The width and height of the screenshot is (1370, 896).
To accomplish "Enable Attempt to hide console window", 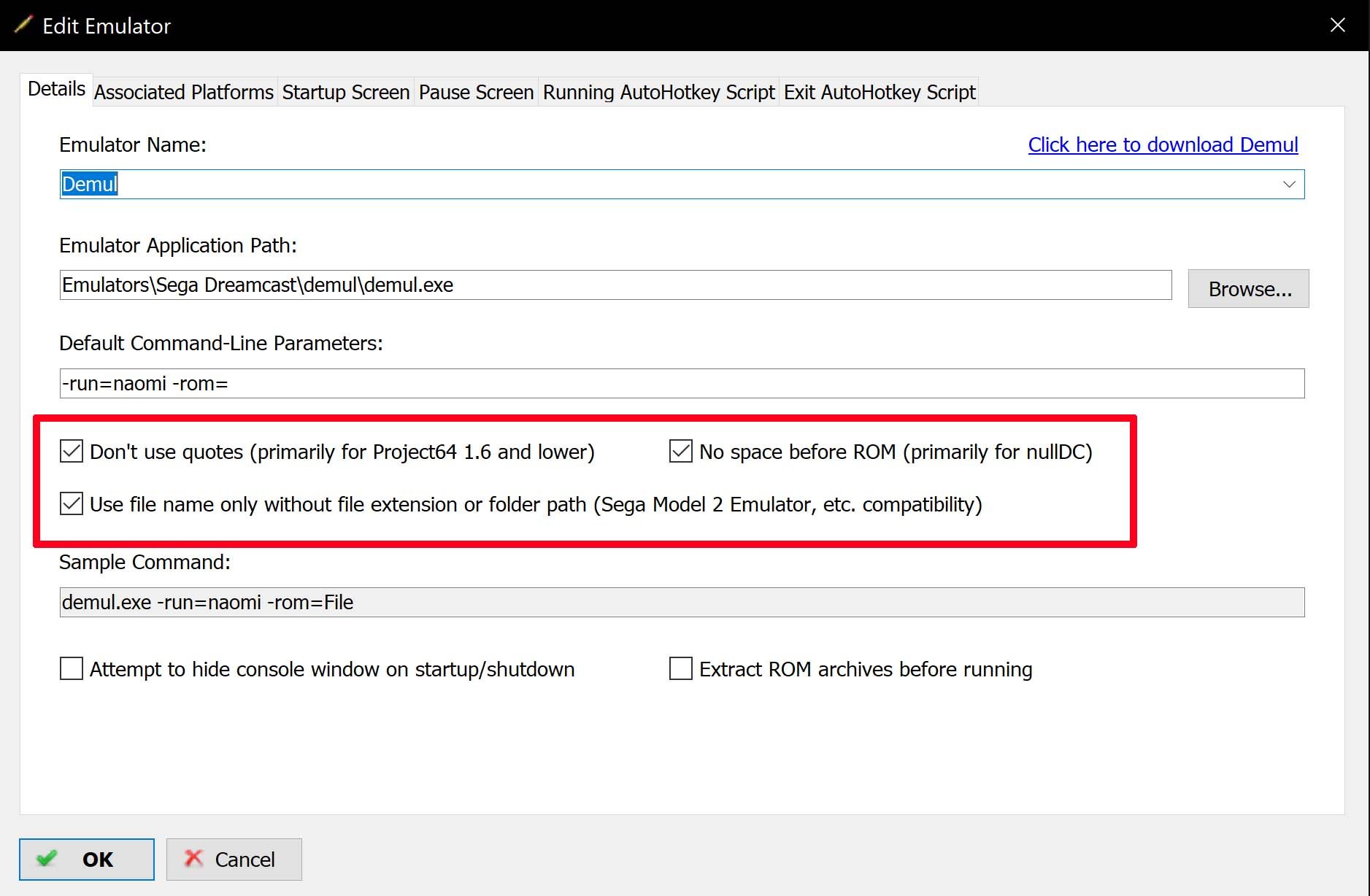I will coord(72,668).
